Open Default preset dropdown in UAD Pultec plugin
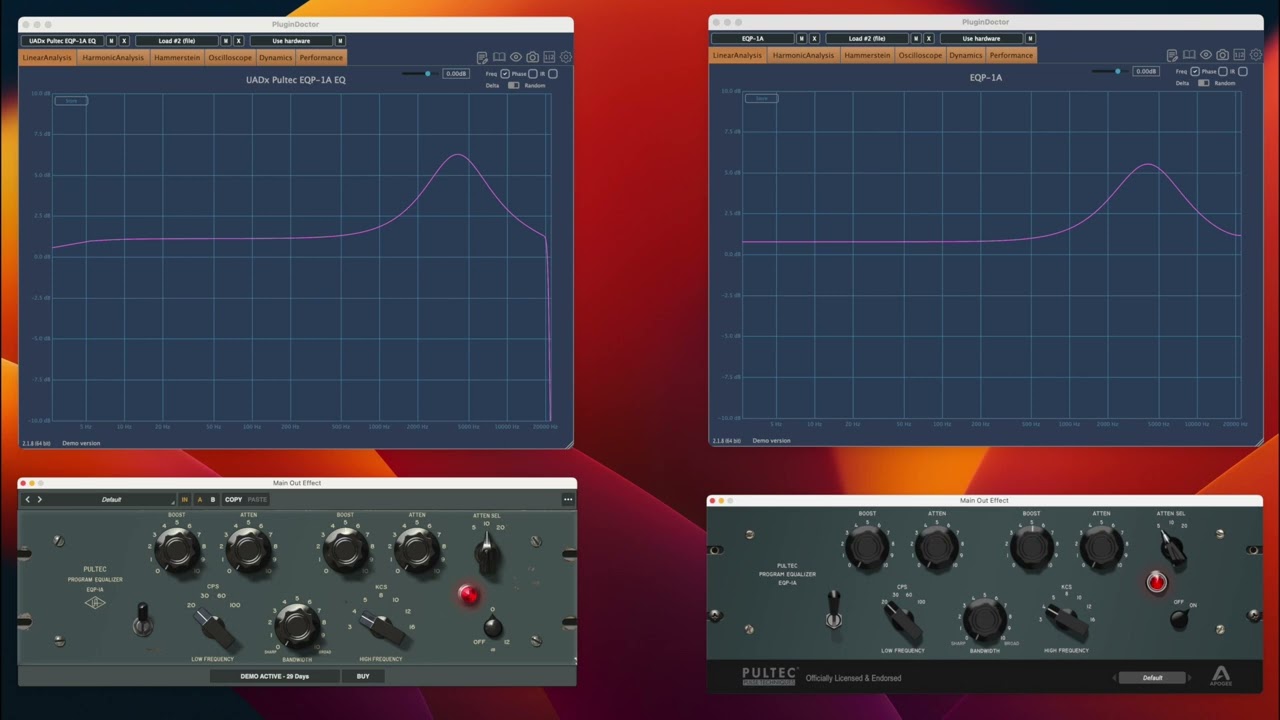The image size is (1280, 720). (x=111, y=499)
